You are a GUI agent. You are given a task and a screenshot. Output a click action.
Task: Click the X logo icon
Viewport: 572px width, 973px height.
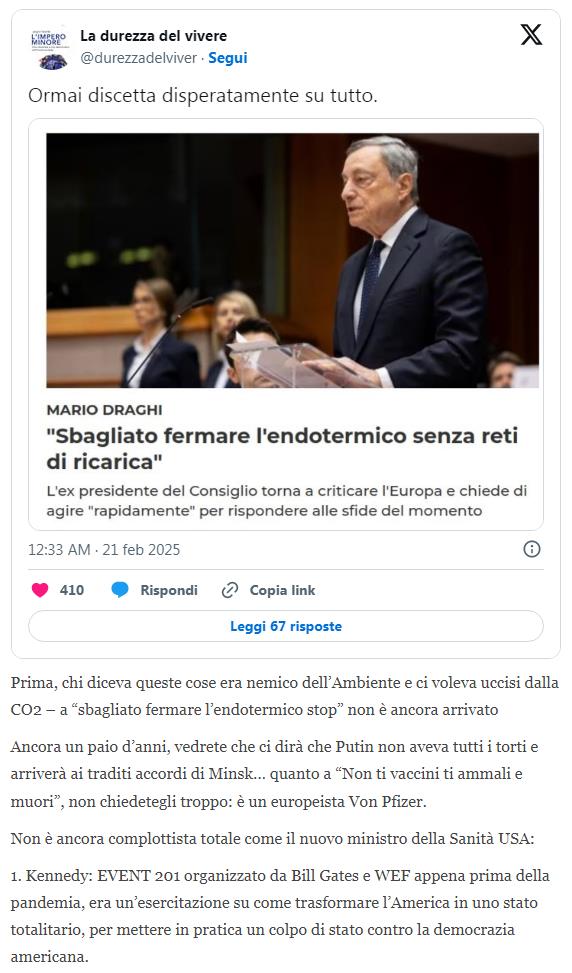click(x=531, y=34)
